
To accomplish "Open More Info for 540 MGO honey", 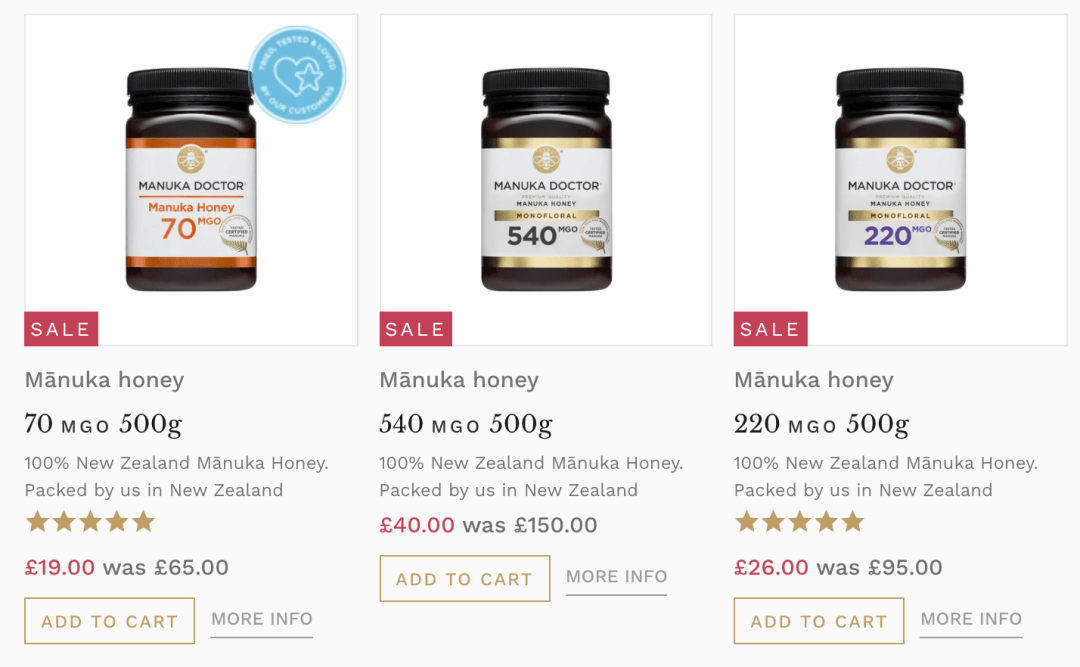I will [x=616, y=577].
